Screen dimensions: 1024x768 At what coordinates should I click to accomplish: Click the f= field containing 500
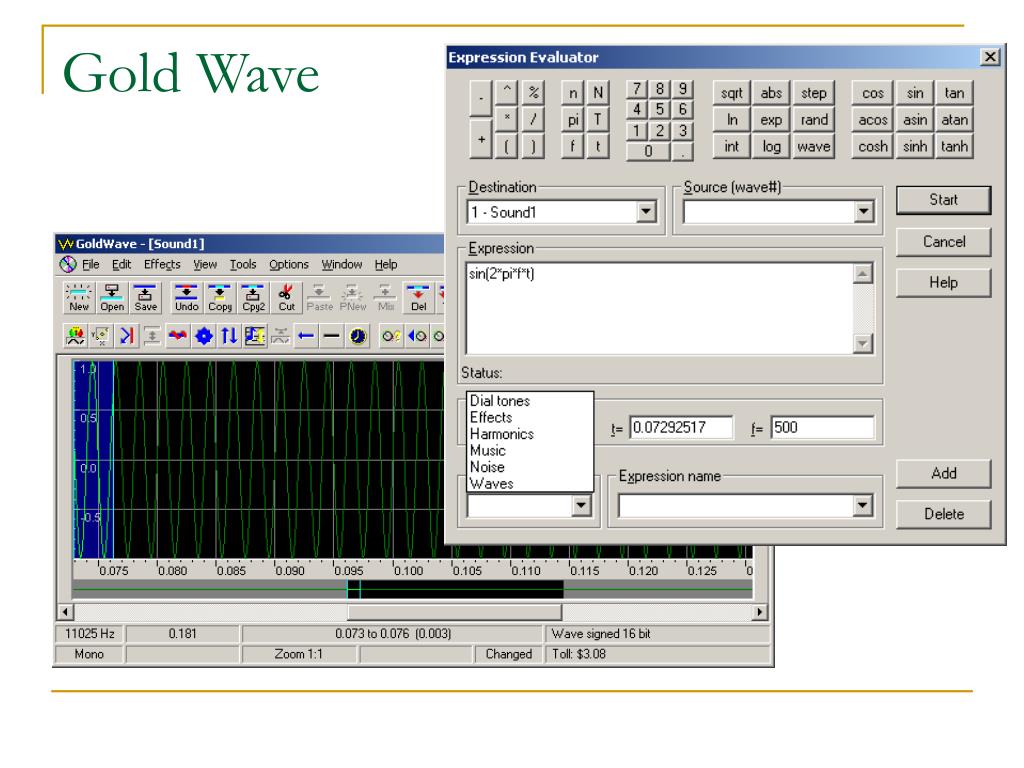[822, 428]
